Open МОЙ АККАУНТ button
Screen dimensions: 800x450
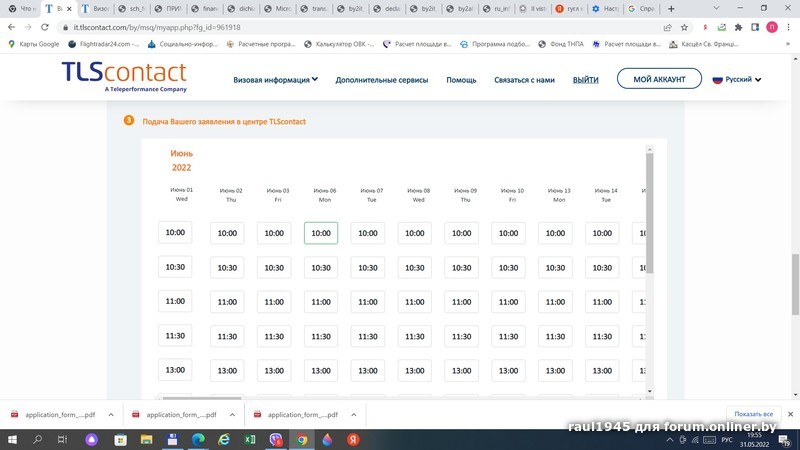pyautogui.click(x=659, y=79)
